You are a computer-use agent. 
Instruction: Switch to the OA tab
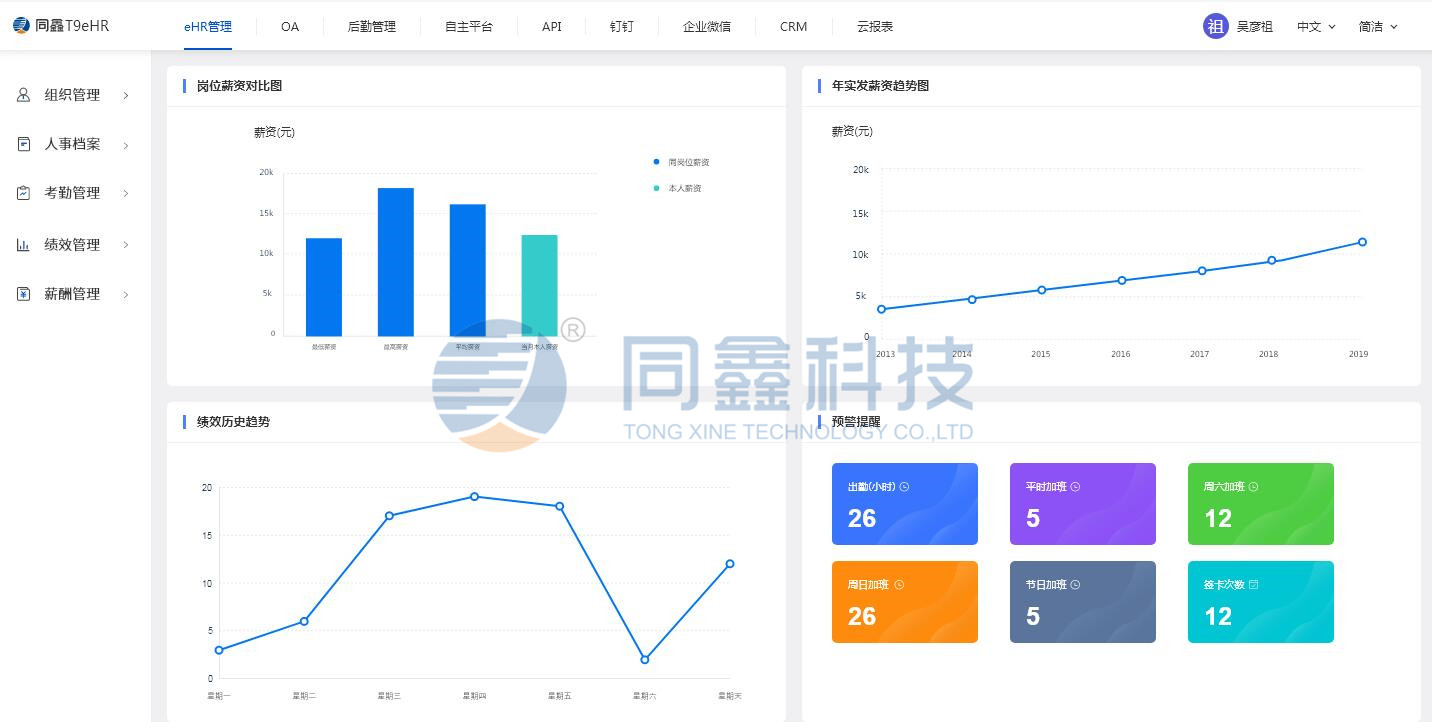click(x=290, y=26)
